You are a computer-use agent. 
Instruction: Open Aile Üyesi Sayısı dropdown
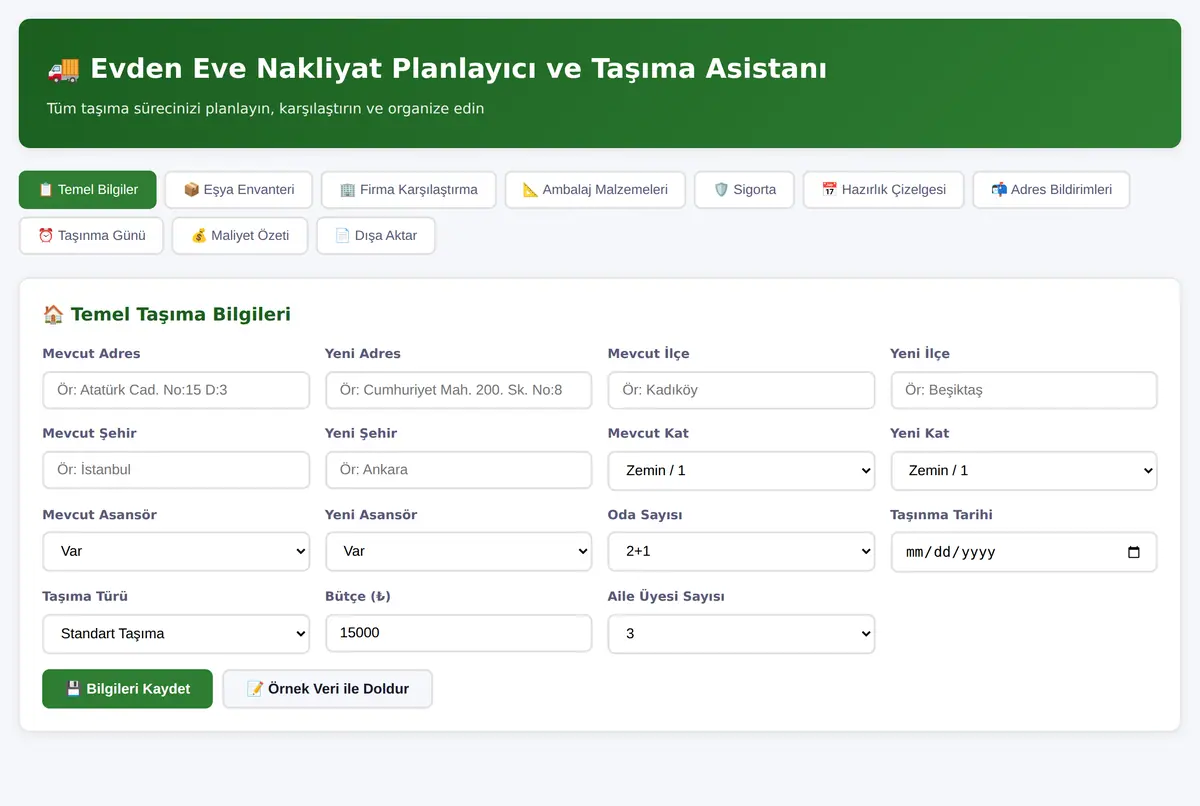point(741,634)
